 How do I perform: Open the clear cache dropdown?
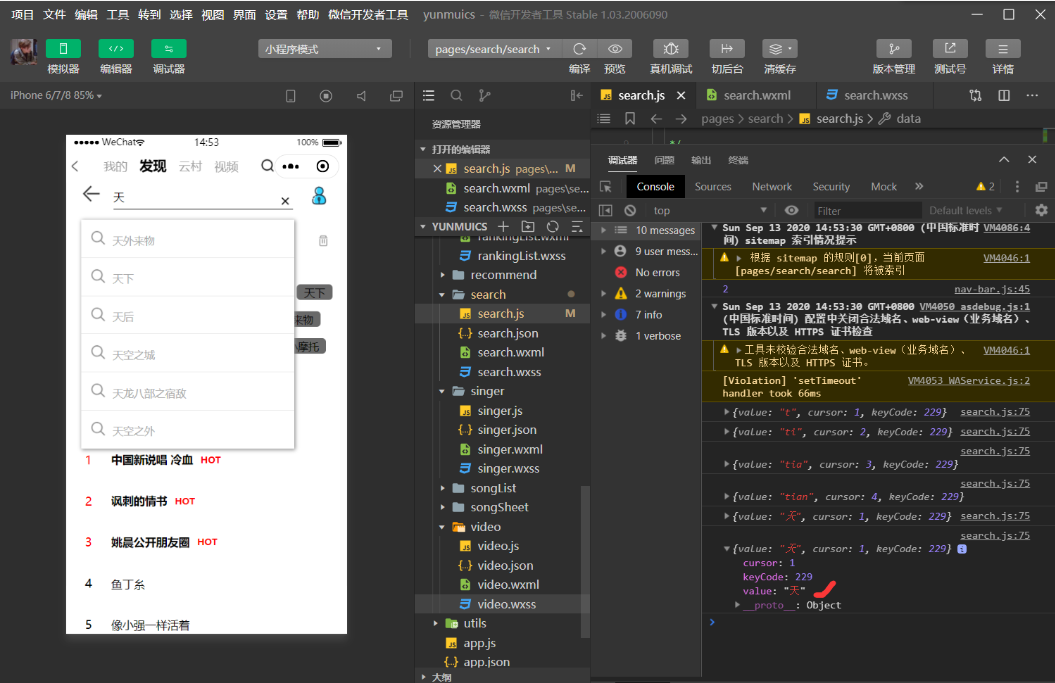tap(780, 49)
